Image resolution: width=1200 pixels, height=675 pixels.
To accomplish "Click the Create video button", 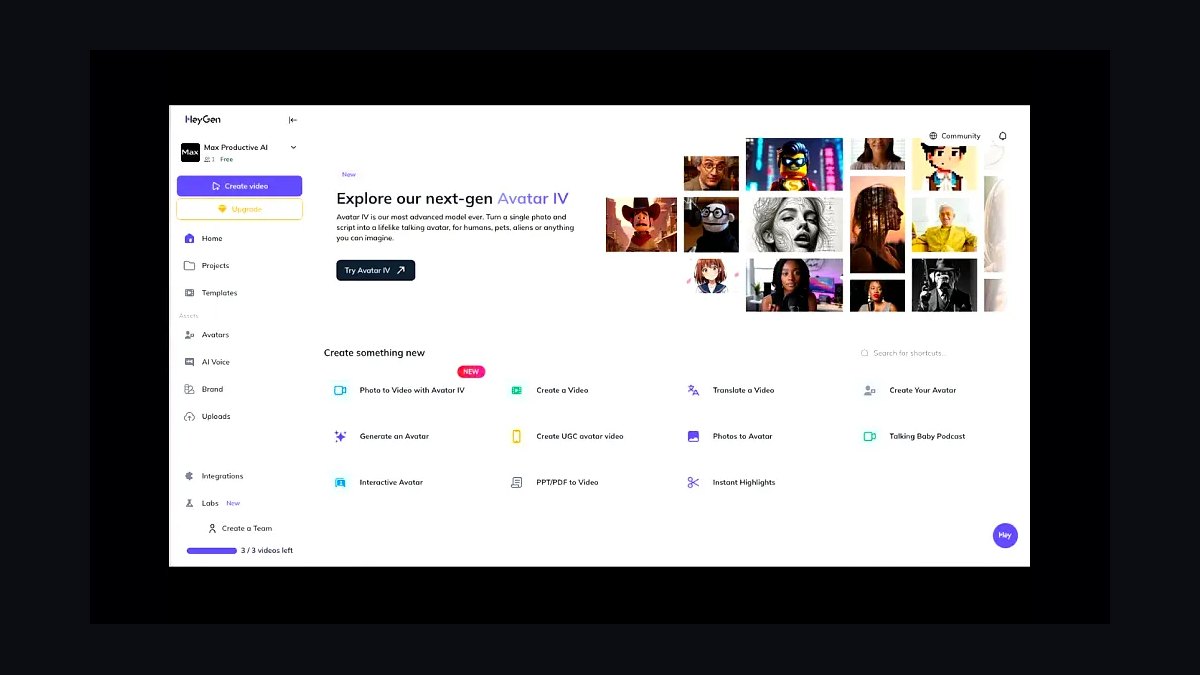I will pyautogui.click(x=239, y=186).
